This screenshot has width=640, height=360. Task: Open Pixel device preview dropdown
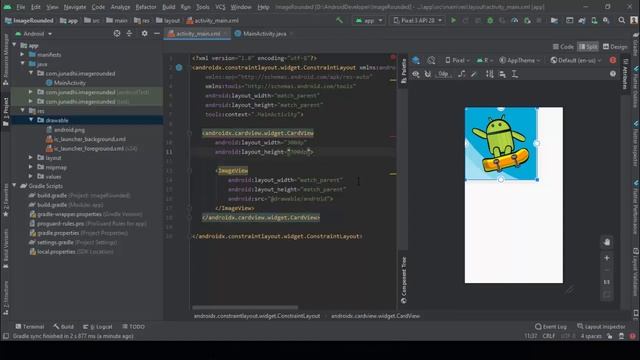pyautogui.click(x=457, y=60)
